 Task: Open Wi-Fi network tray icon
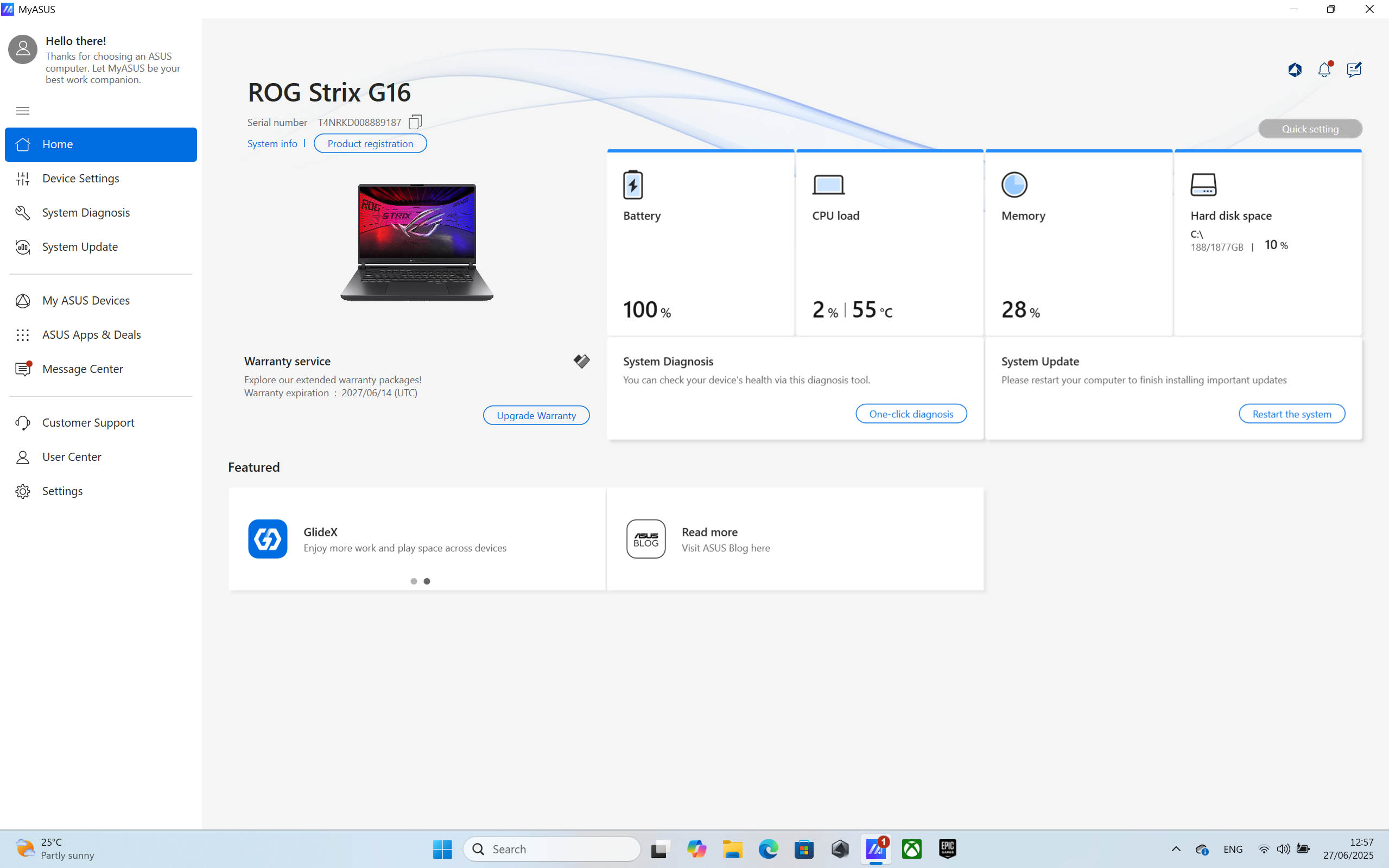pyautogui.click(x=1264, y=849)
